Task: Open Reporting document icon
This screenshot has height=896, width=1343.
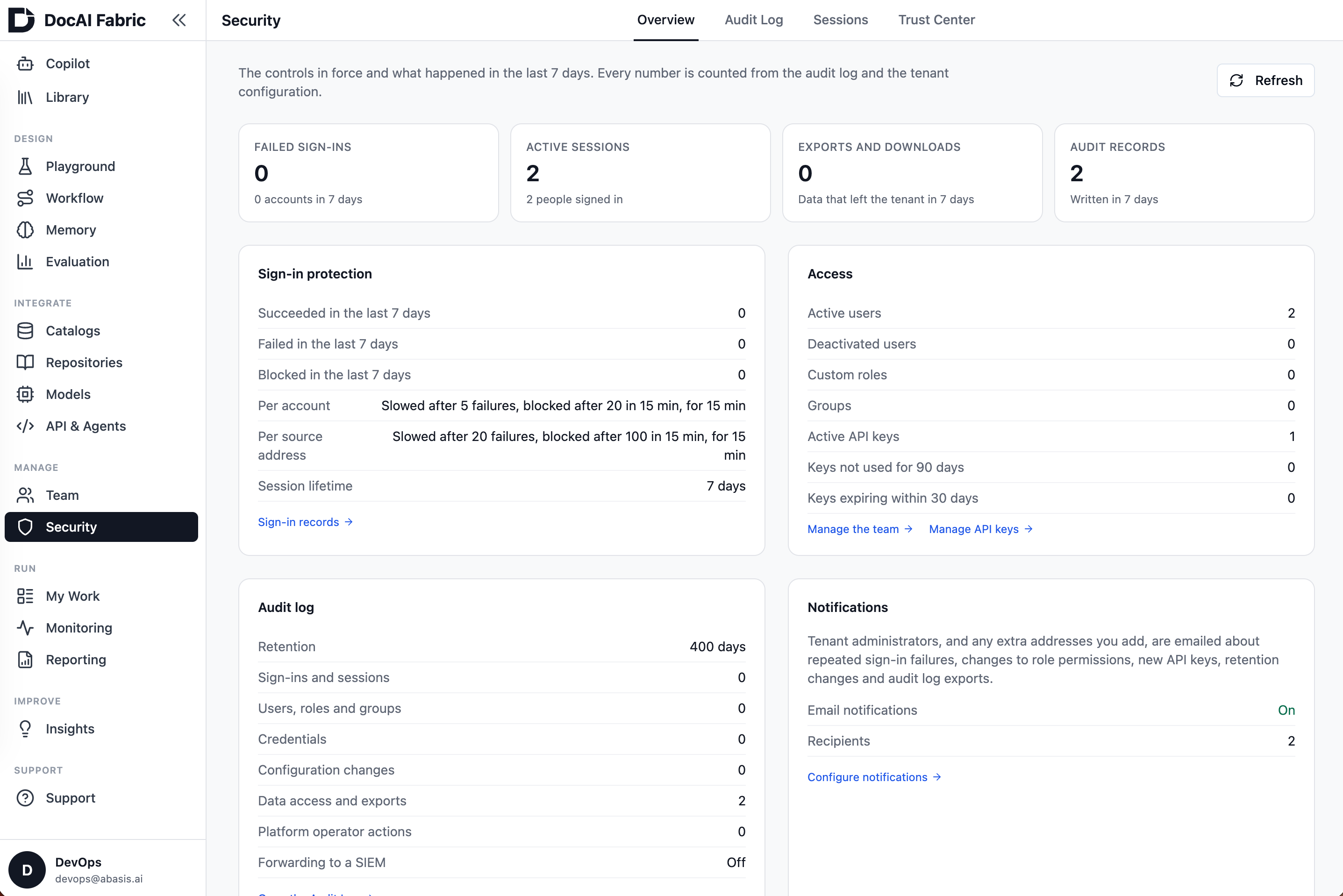Action: [x=25, y=660]
